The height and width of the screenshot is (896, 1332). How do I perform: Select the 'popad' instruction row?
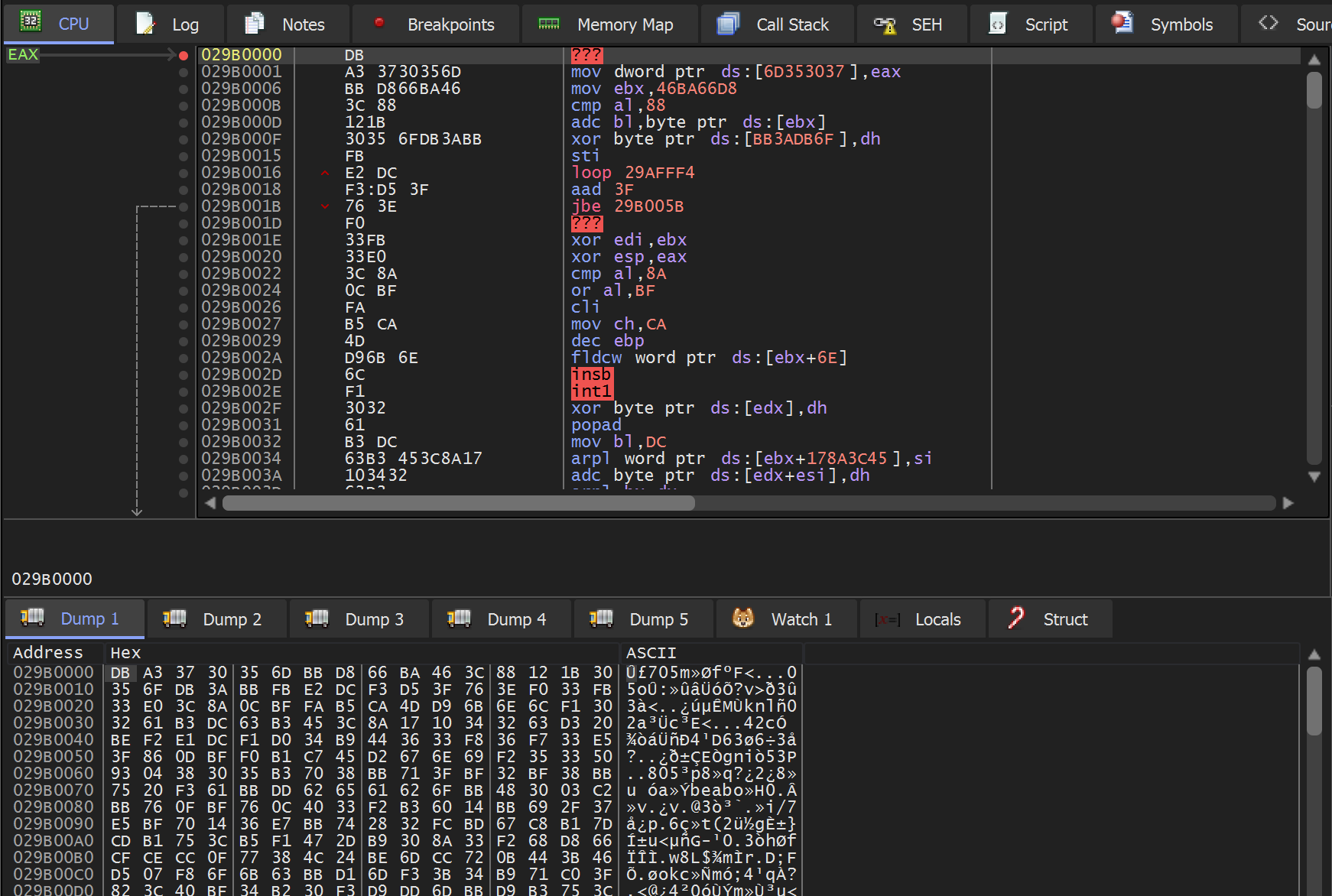(x=596, y=425)
